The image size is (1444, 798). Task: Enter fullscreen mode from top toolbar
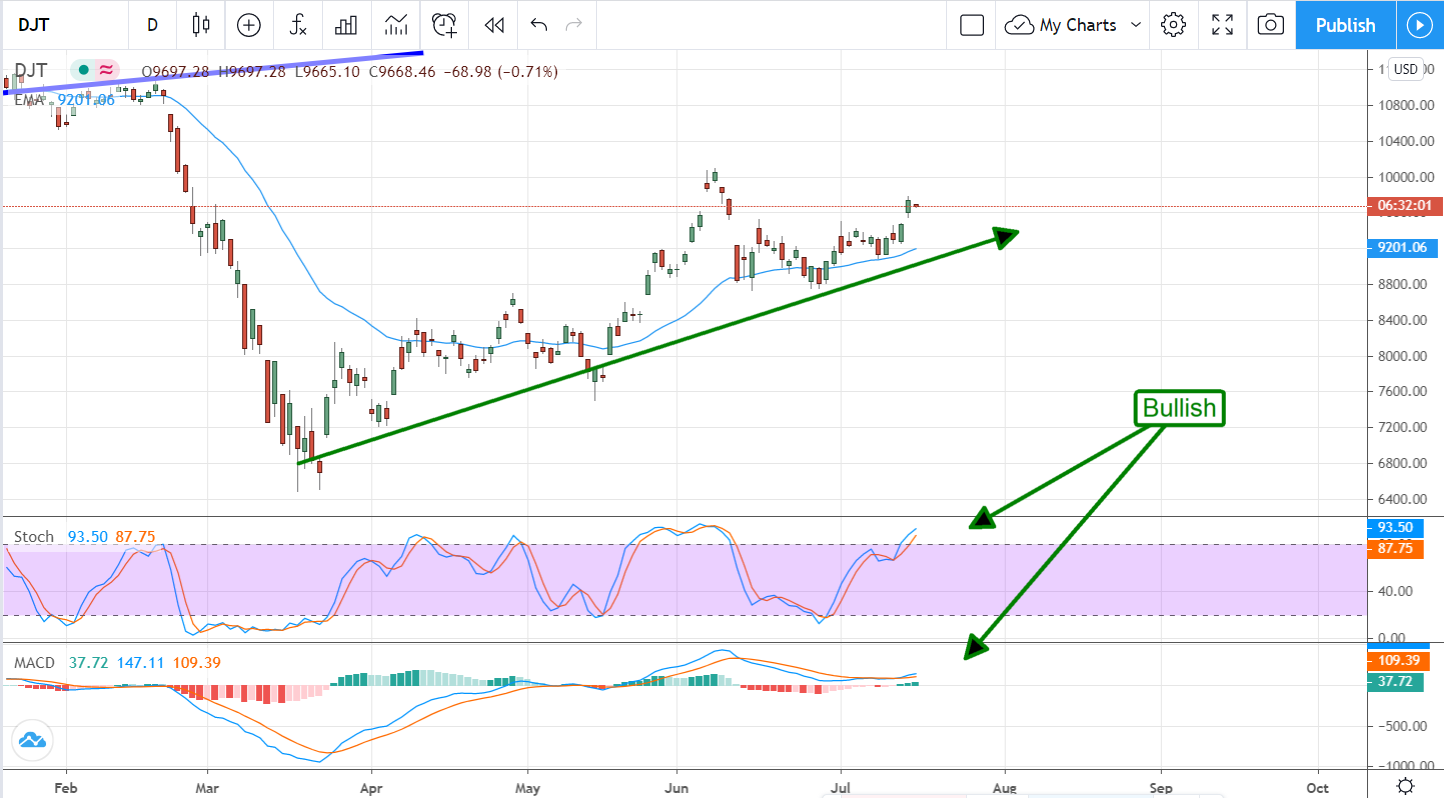[1222, 25]
